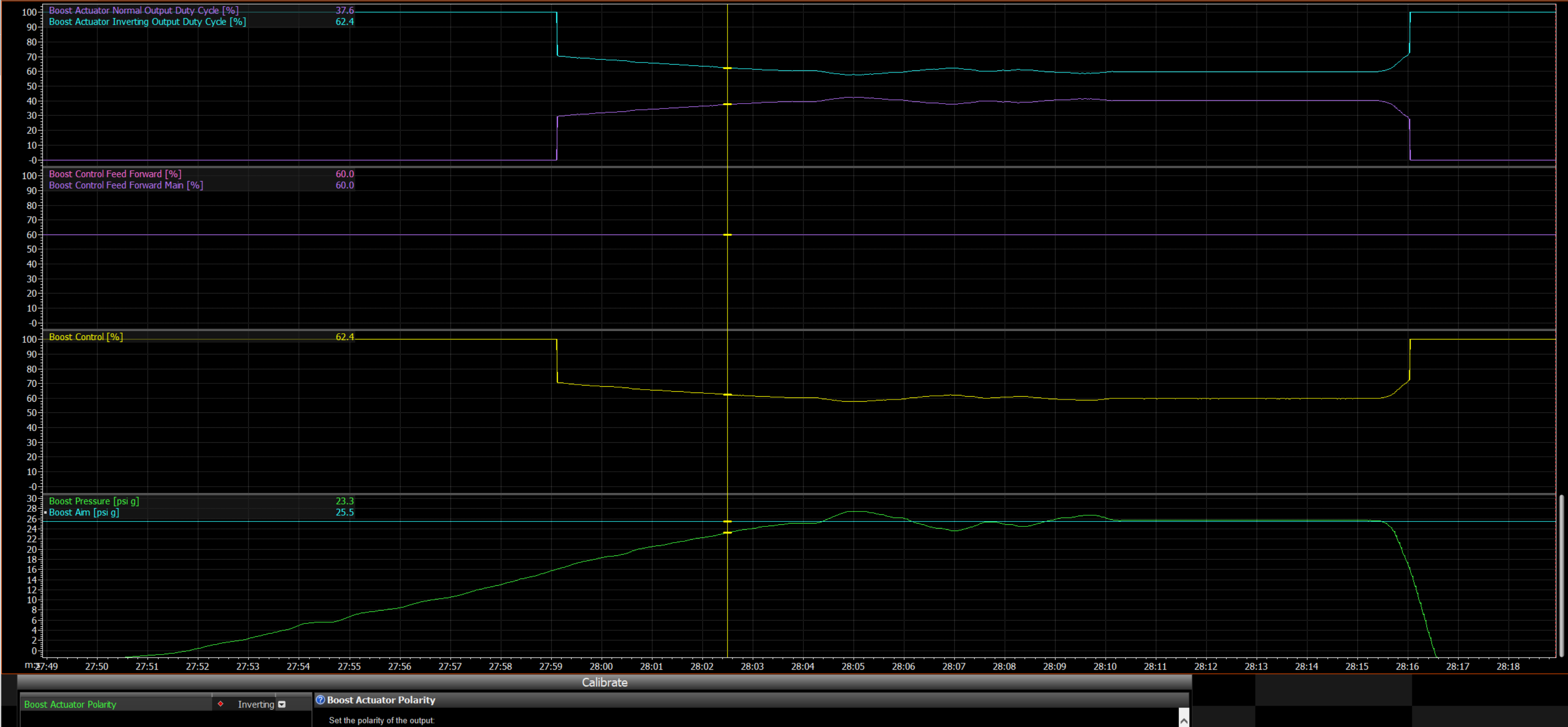Click the 28:00 time axis label

click(x=601, y=666)
